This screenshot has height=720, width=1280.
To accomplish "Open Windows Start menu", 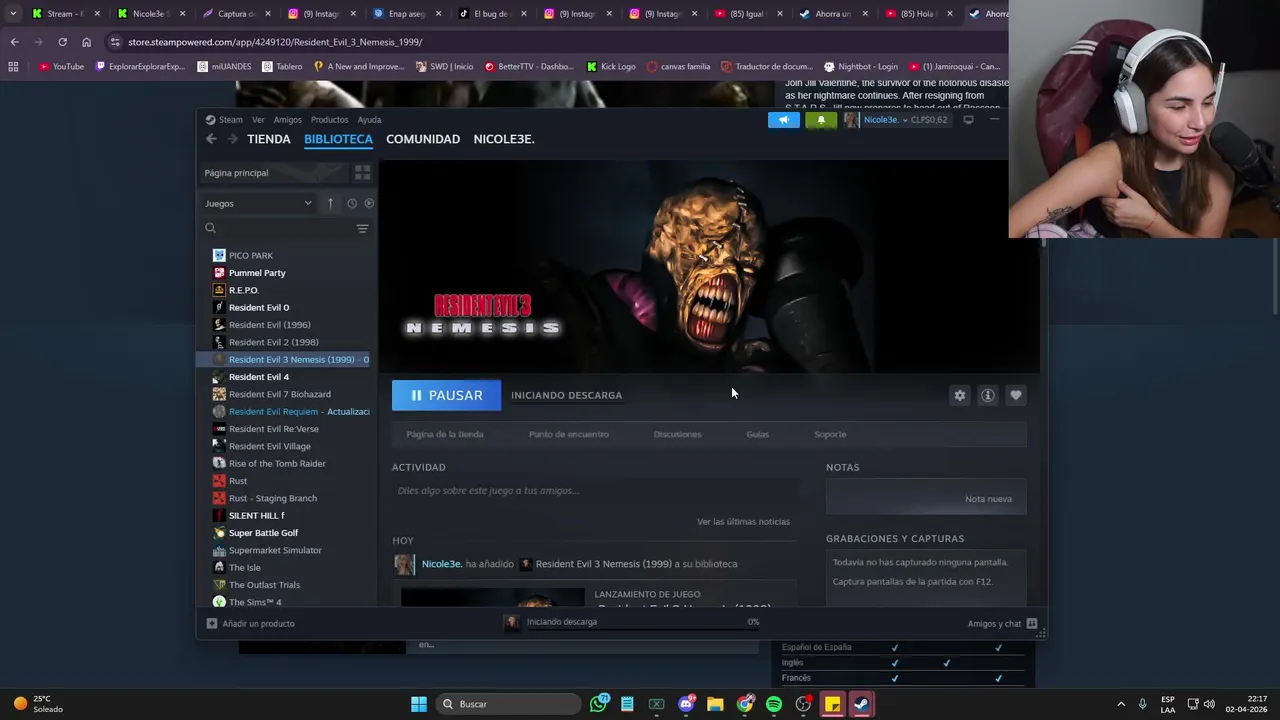I will 419,704.
